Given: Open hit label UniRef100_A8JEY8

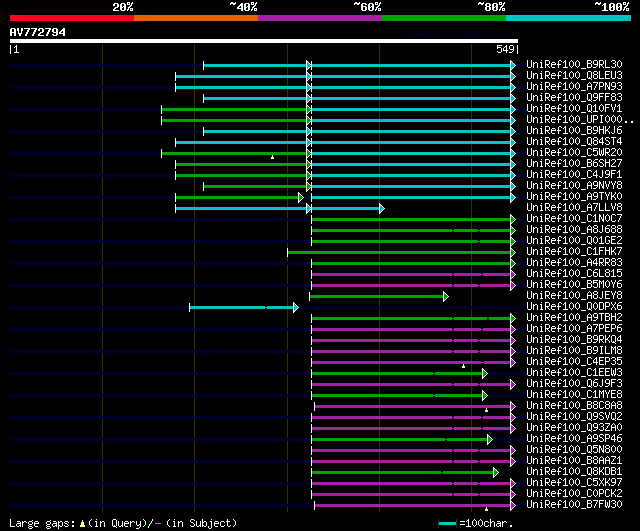Looking at the screenshot, I should tap(574, 296).
